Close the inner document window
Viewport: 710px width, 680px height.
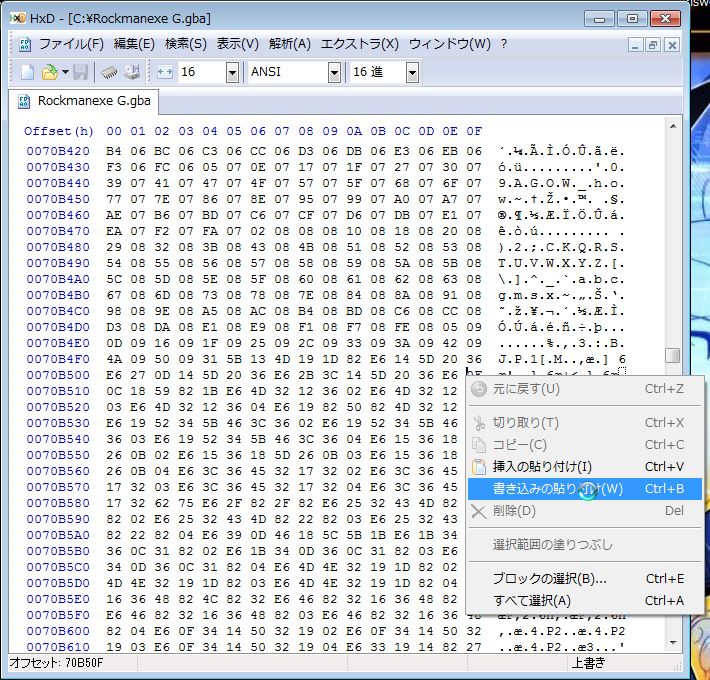(672, 45)
